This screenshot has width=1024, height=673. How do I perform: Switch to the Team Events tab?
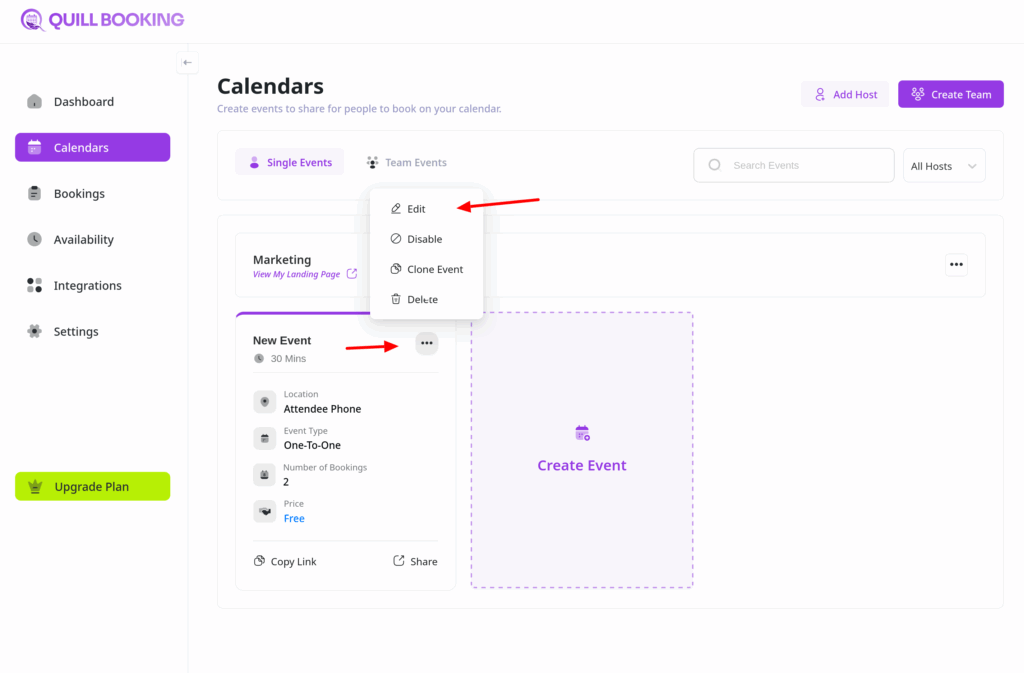point(406,162)
